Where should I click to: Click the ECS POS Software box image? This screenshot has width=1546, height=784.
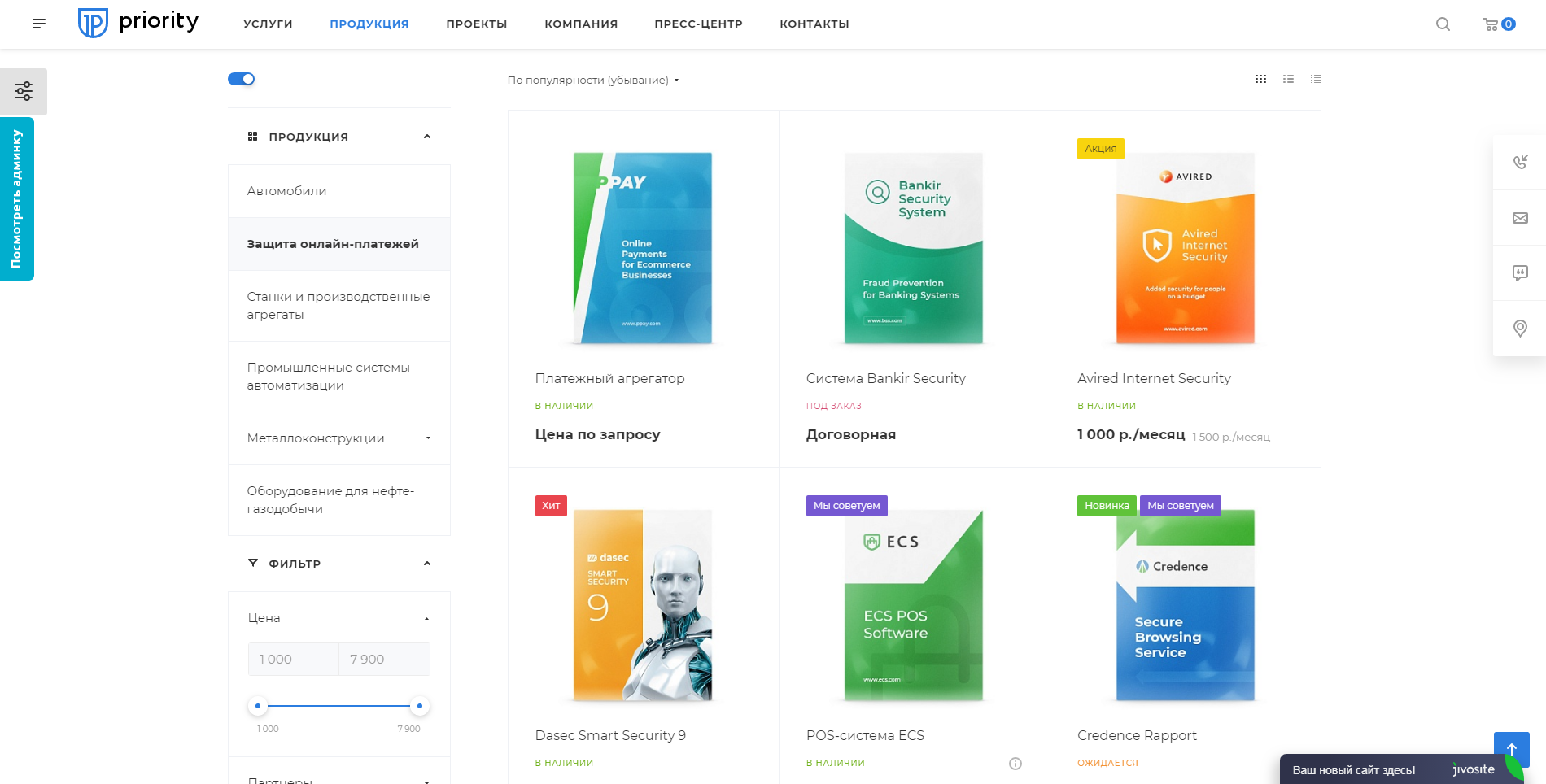(914, 605)
